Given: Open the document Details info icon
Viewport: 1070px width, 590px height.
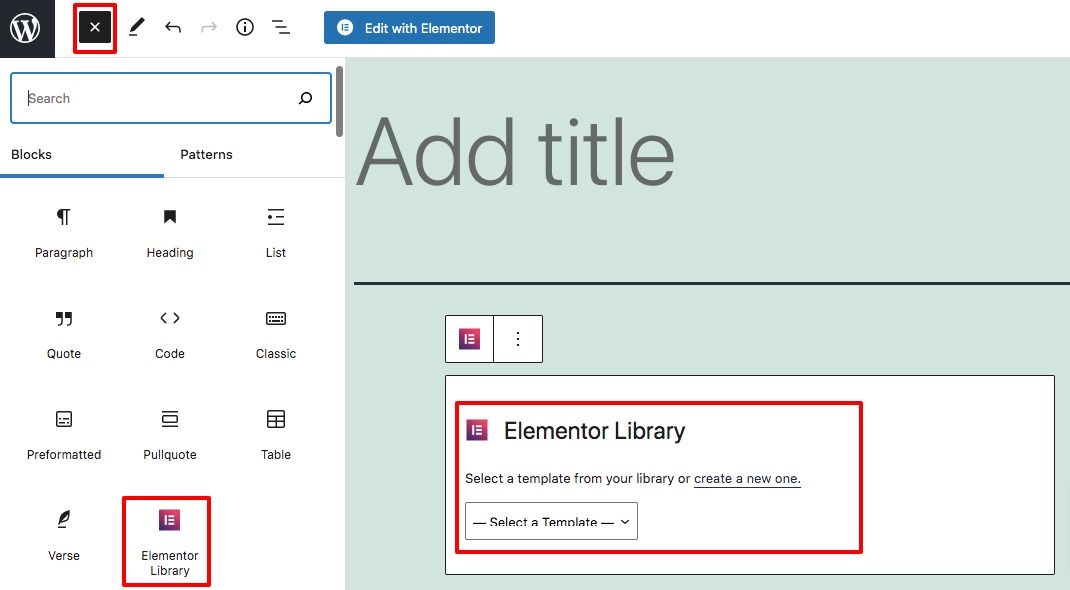Looking at the screenshot, I should tap(245, 27).
